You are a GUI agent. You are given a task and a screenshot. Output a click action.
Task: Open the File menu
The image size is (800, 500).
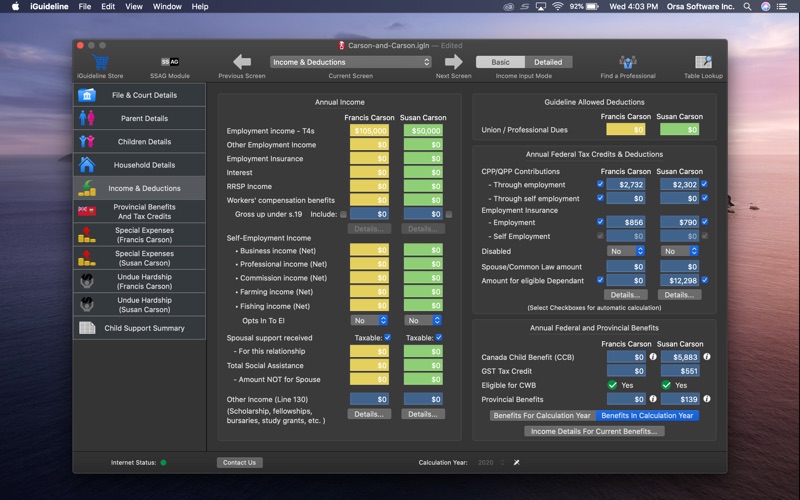tap(85, 7)
